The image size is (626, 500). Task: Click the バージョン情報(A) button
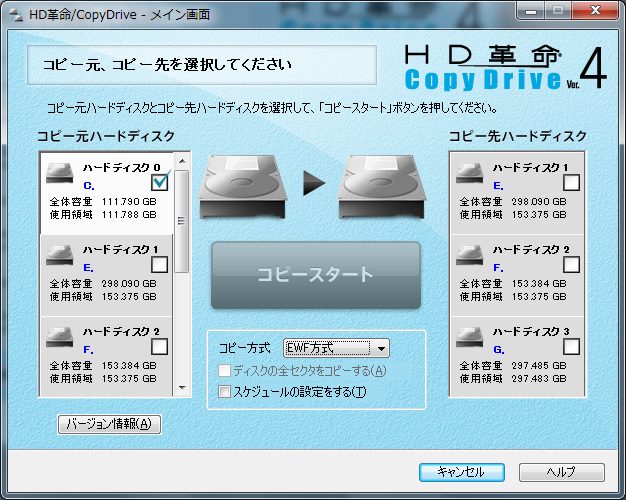[109, 424]
